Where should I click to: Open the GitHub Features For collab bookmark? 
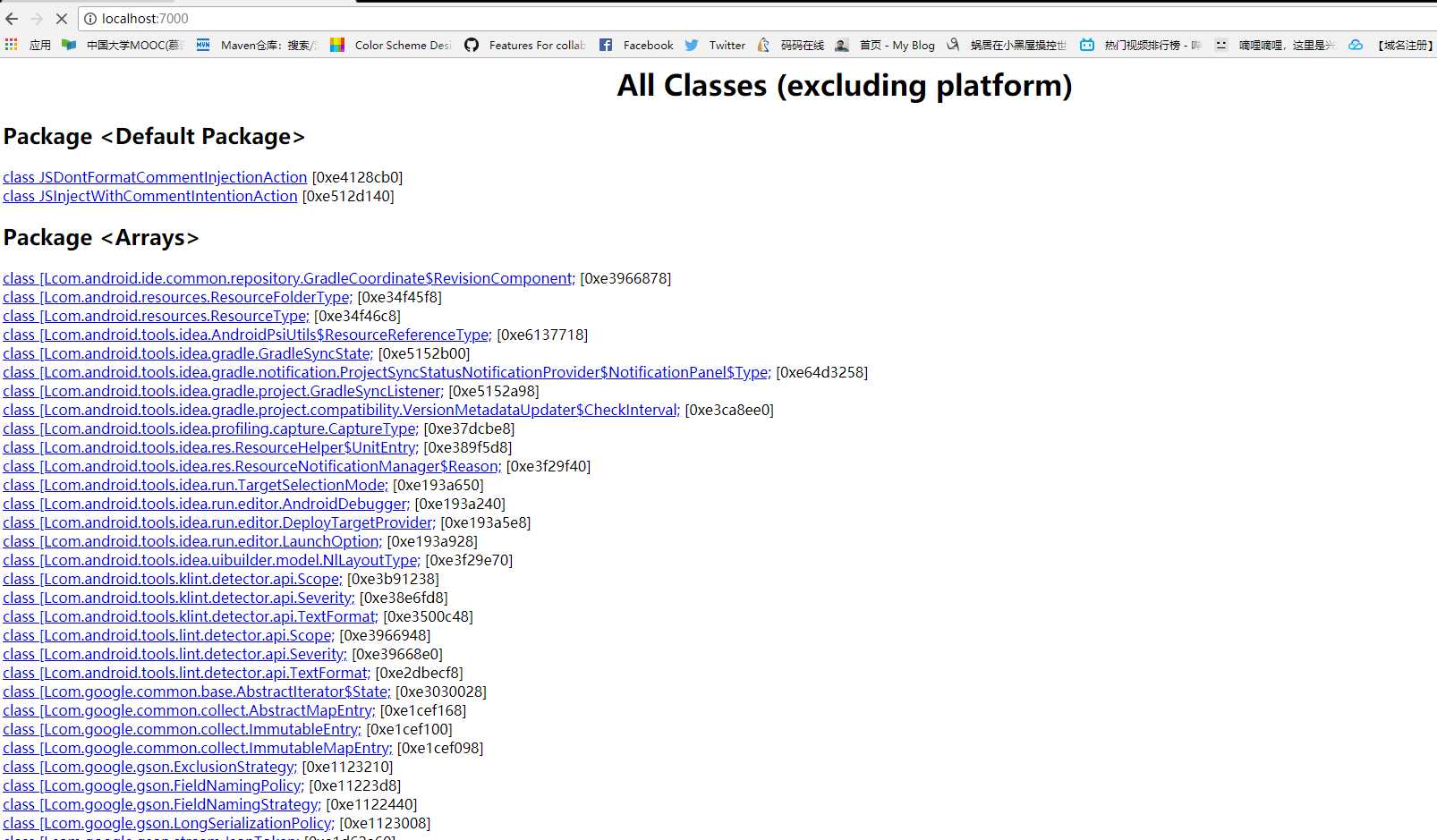(525, 45)
